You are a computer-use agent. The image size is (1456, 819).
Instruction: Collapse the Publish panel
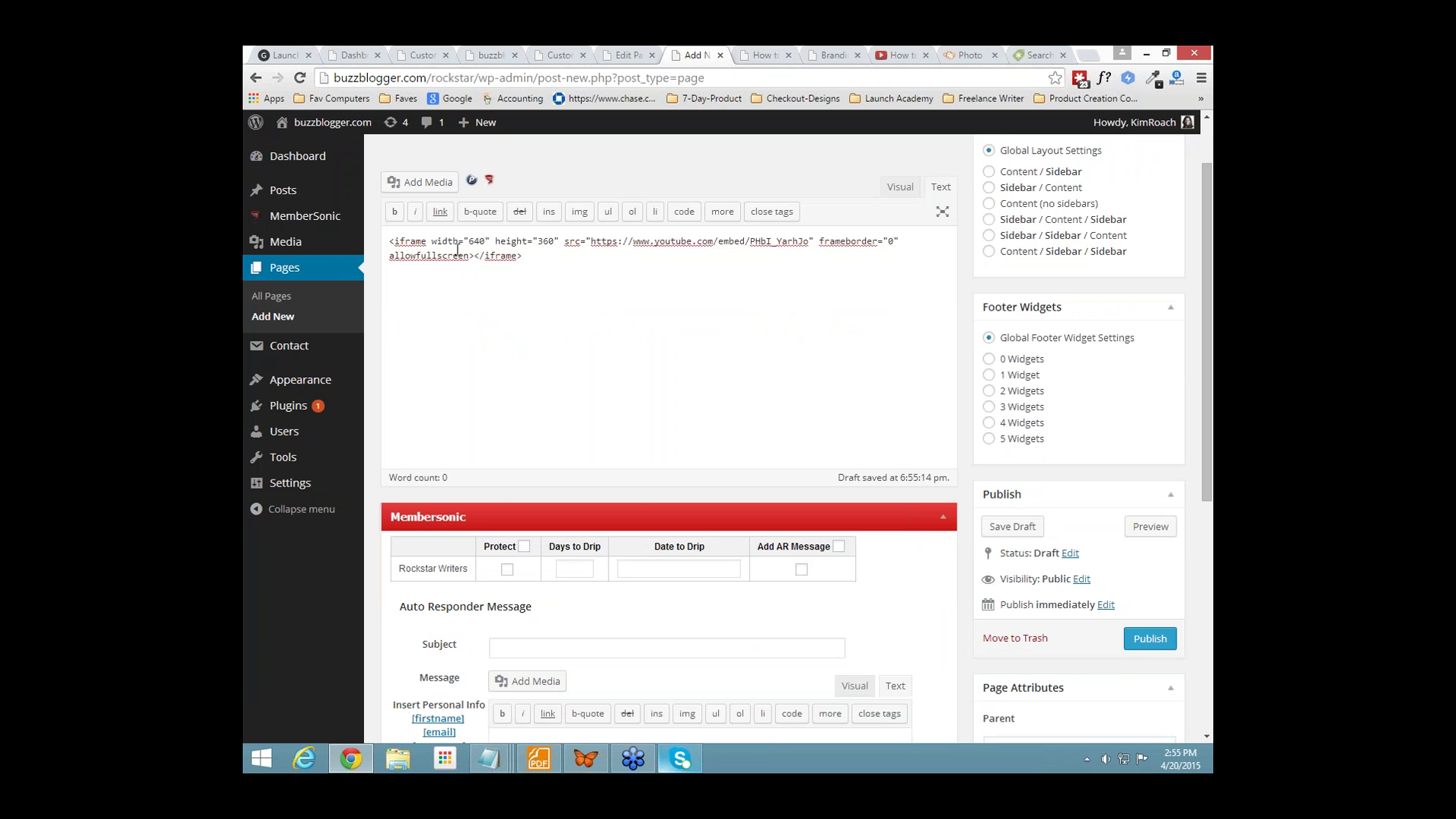[1170, 495]
